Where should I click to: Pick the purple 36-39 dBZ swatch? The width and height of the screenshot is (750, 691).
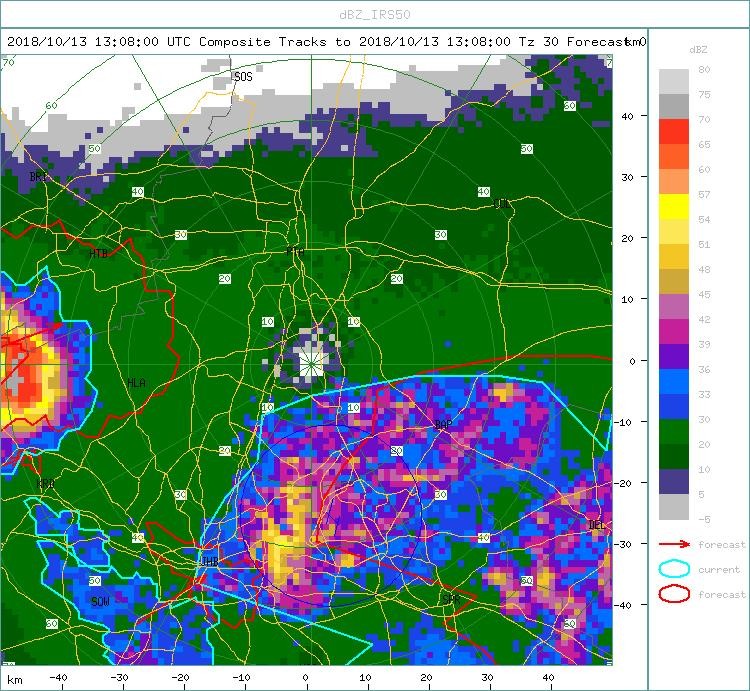click(x=673, y=356)
